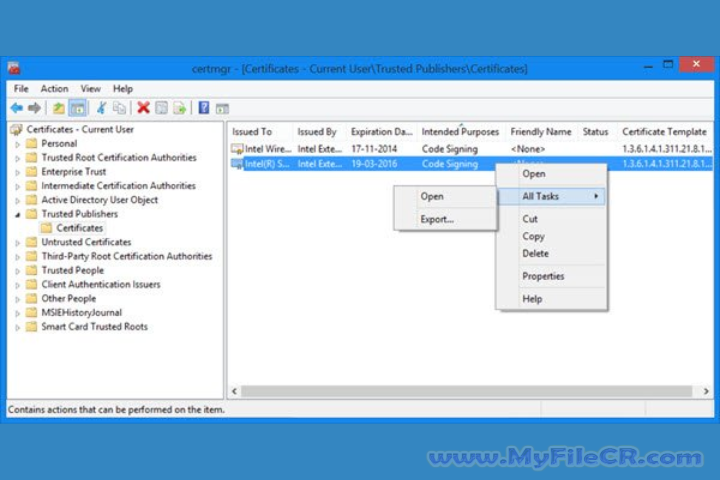Viewport: 720px width, 480px height.
Task: Click the Cut scissors toolbar icon
Action: (x=101, y=108)
